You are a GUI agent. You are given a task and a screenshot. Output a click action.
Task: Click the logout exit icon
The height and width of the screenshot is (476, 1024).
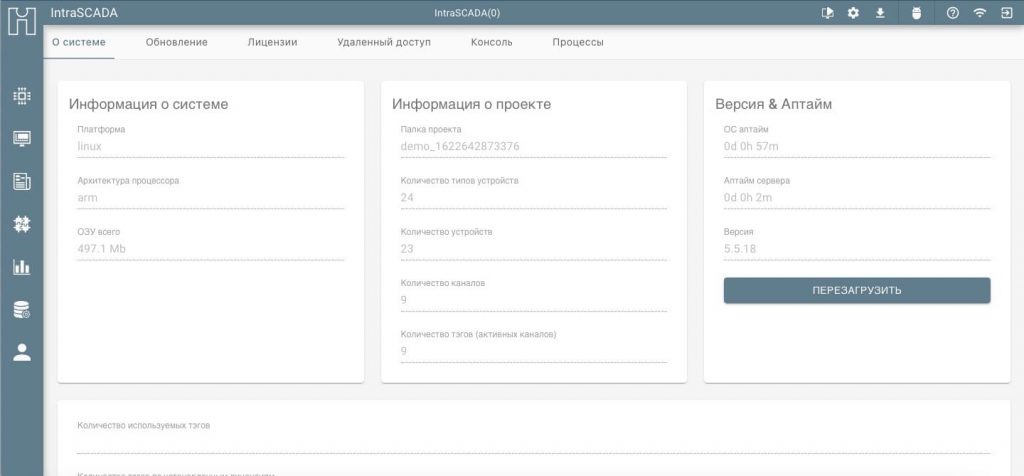pyautogui.click(x=1006, y=13)
